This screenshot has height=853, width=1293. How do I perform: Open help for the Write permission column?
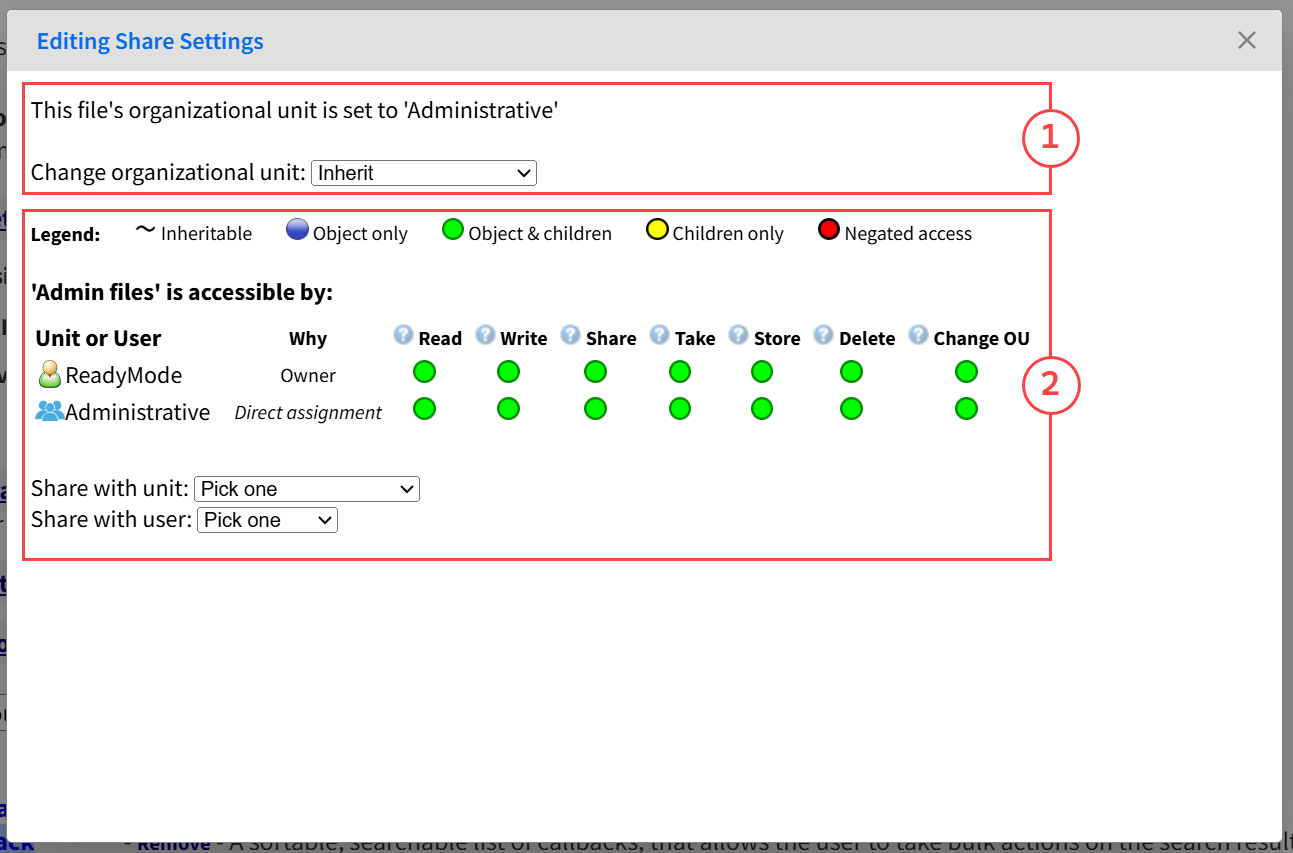click(486, 335)
